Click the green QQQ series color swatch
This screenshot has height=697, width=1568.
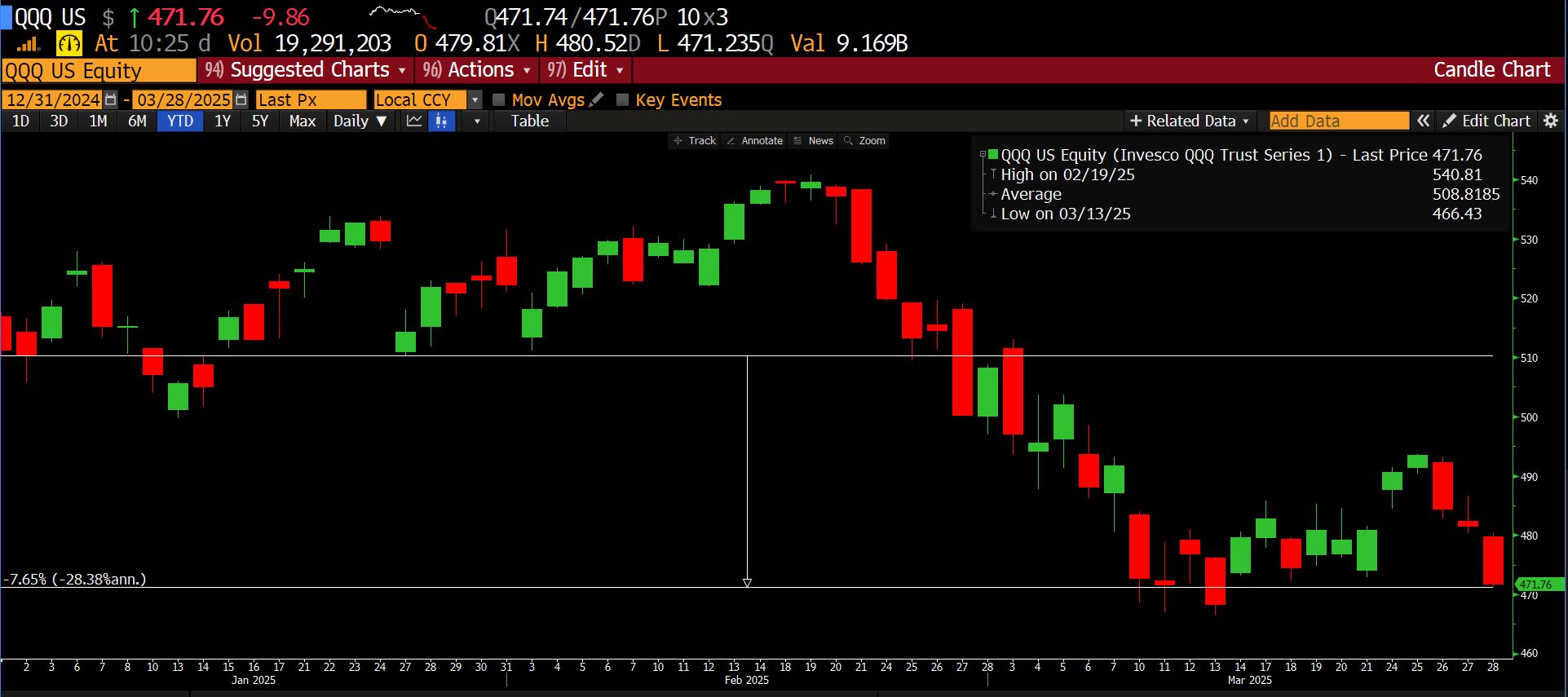(993, 154)
